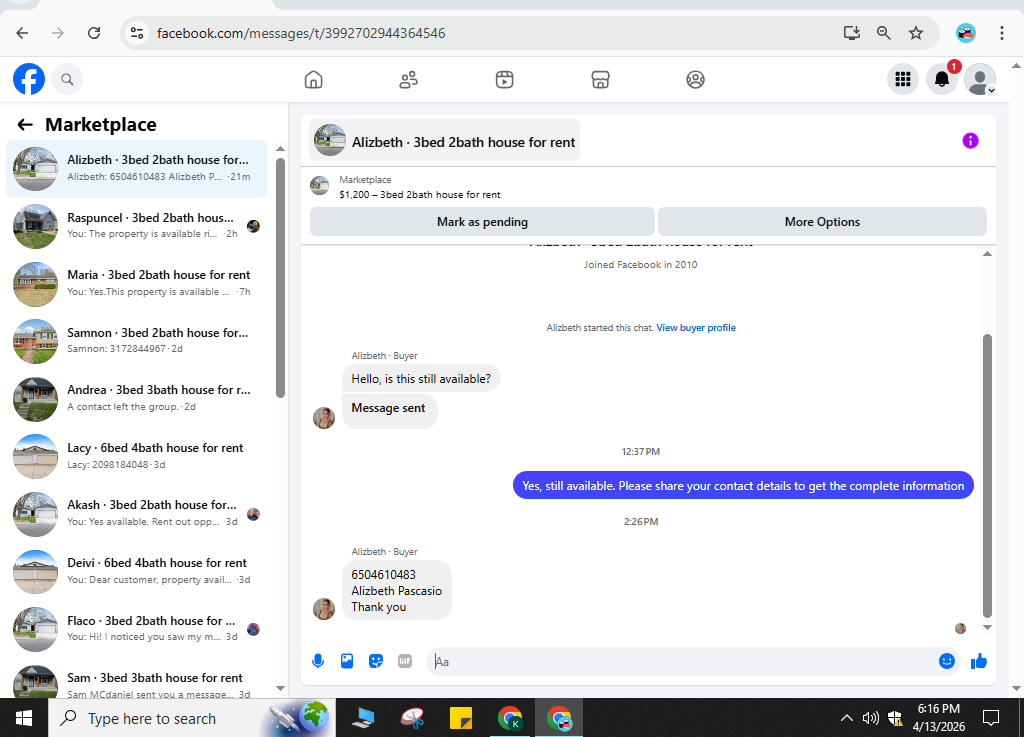Send a thumbs-up like
Screen dimensions: 1024x737
(978, 661)
